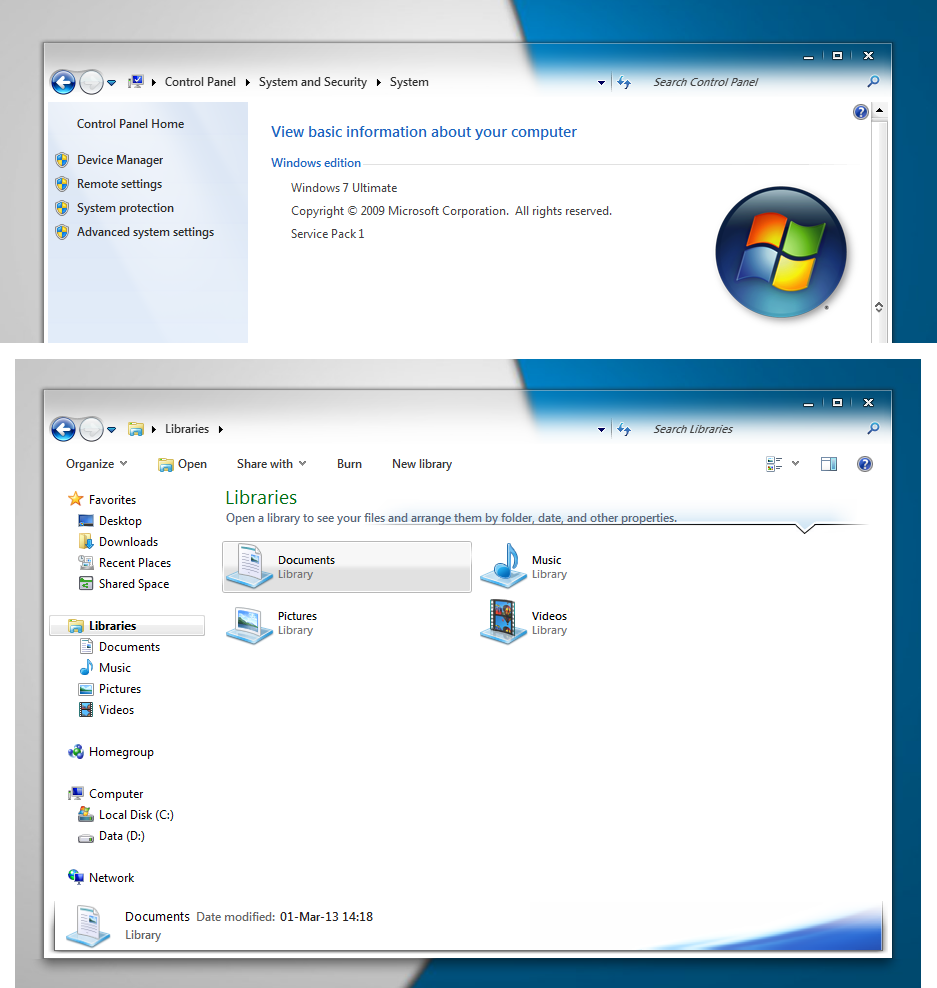The image size is (937, 988).
Task: Expand arrow after System and Security breadcrumb
Action: [x=379, y=83]
